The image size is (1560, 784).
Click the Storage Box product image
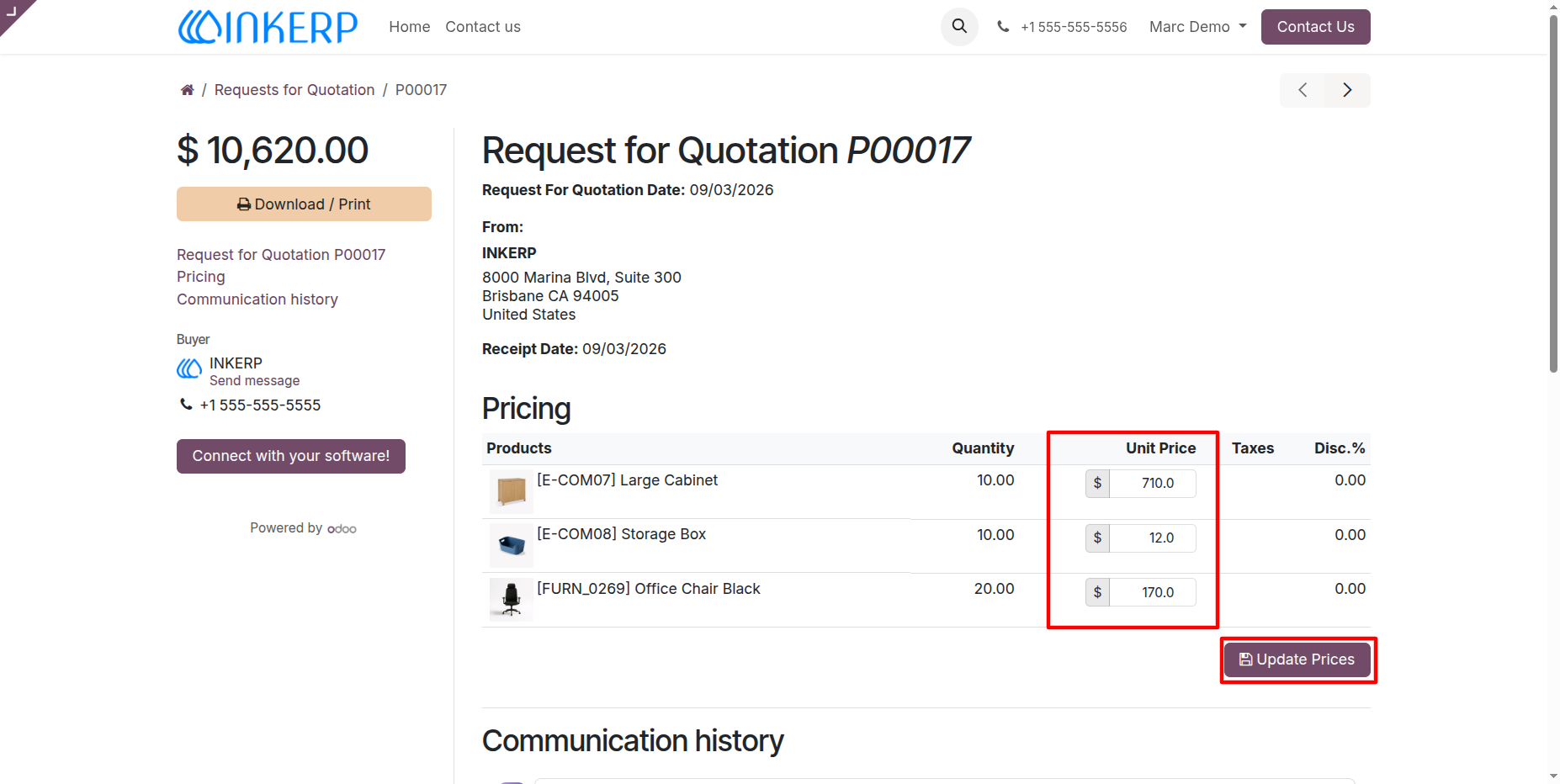coord(512,546)
